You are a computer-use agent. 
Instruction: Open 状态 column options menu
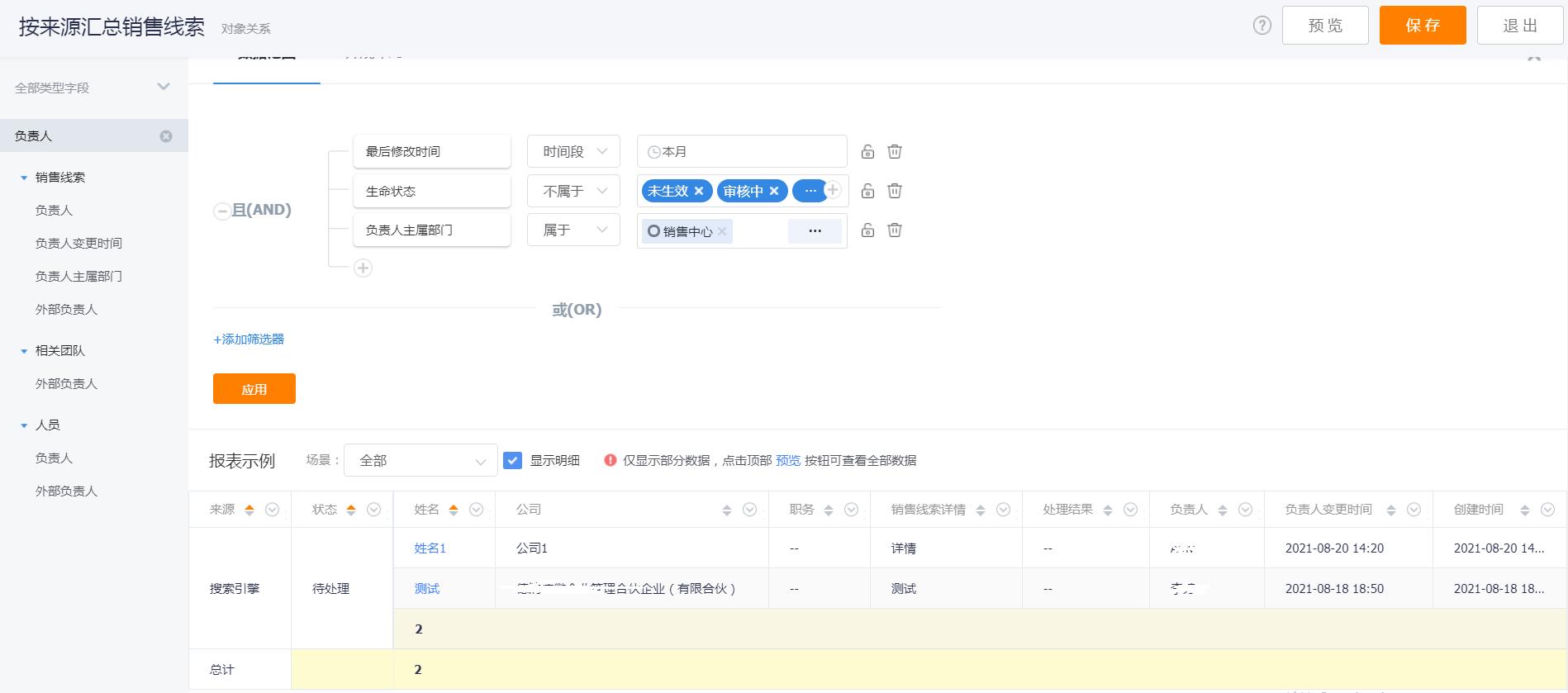tap(373, 510)
